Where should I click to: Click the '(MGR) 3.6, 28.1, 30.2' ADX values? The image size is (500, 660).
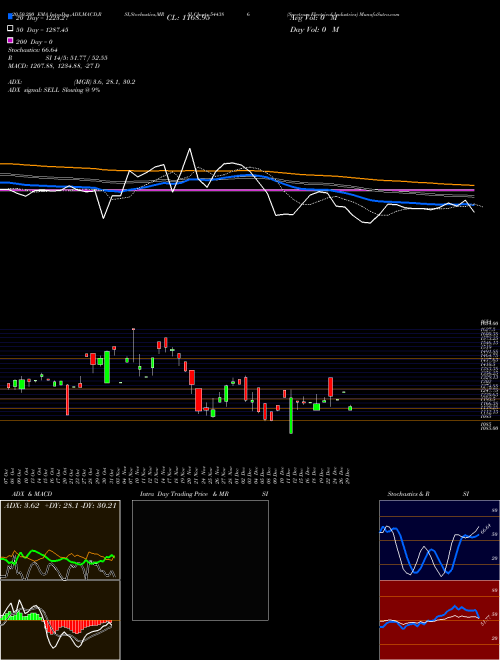(x=104, y=82)
